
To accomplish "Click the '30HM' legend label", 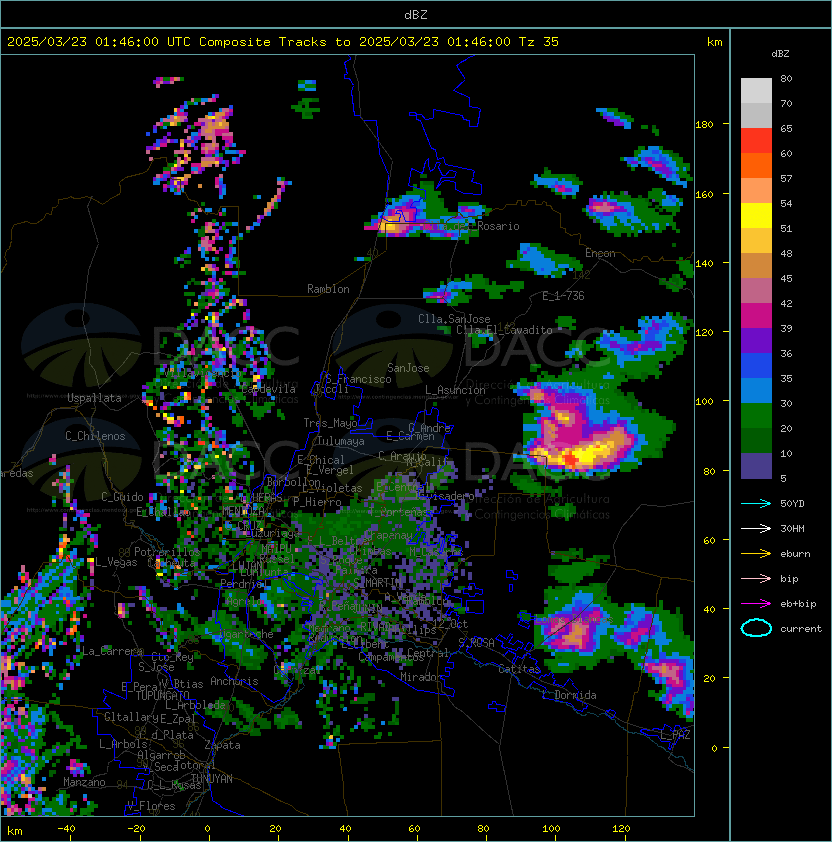I will coord(792,529).
